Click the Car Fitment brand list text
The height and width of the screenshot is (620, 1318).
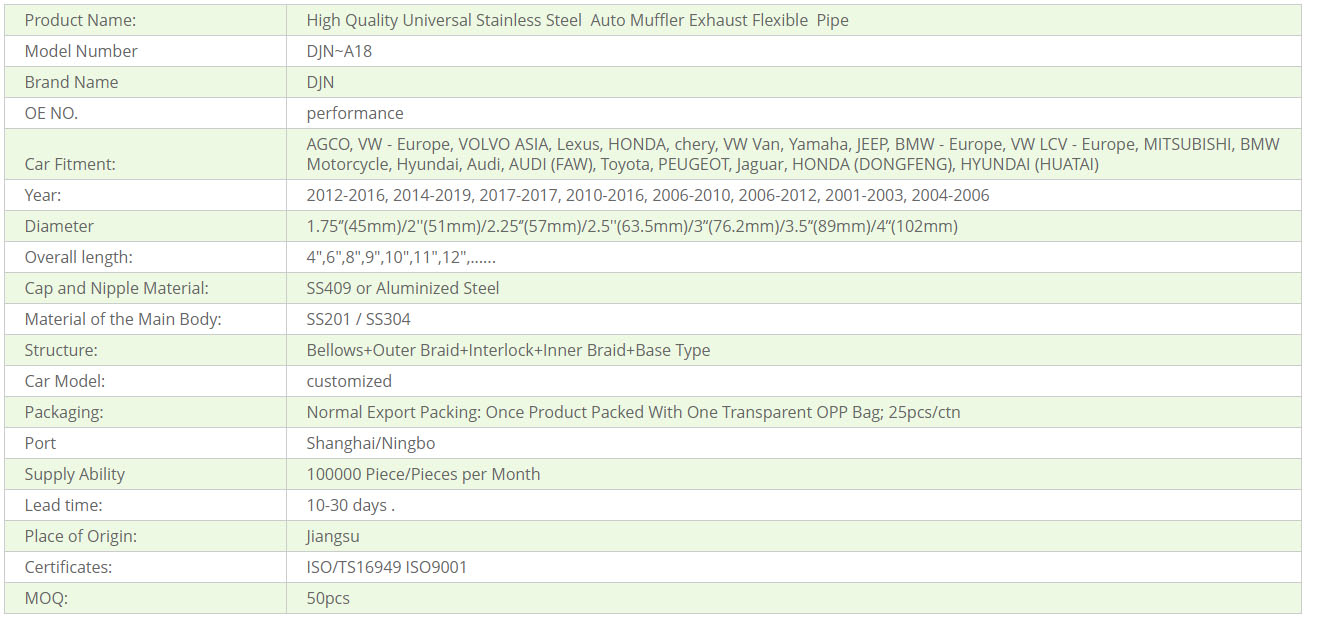click(x=793, y=154)
